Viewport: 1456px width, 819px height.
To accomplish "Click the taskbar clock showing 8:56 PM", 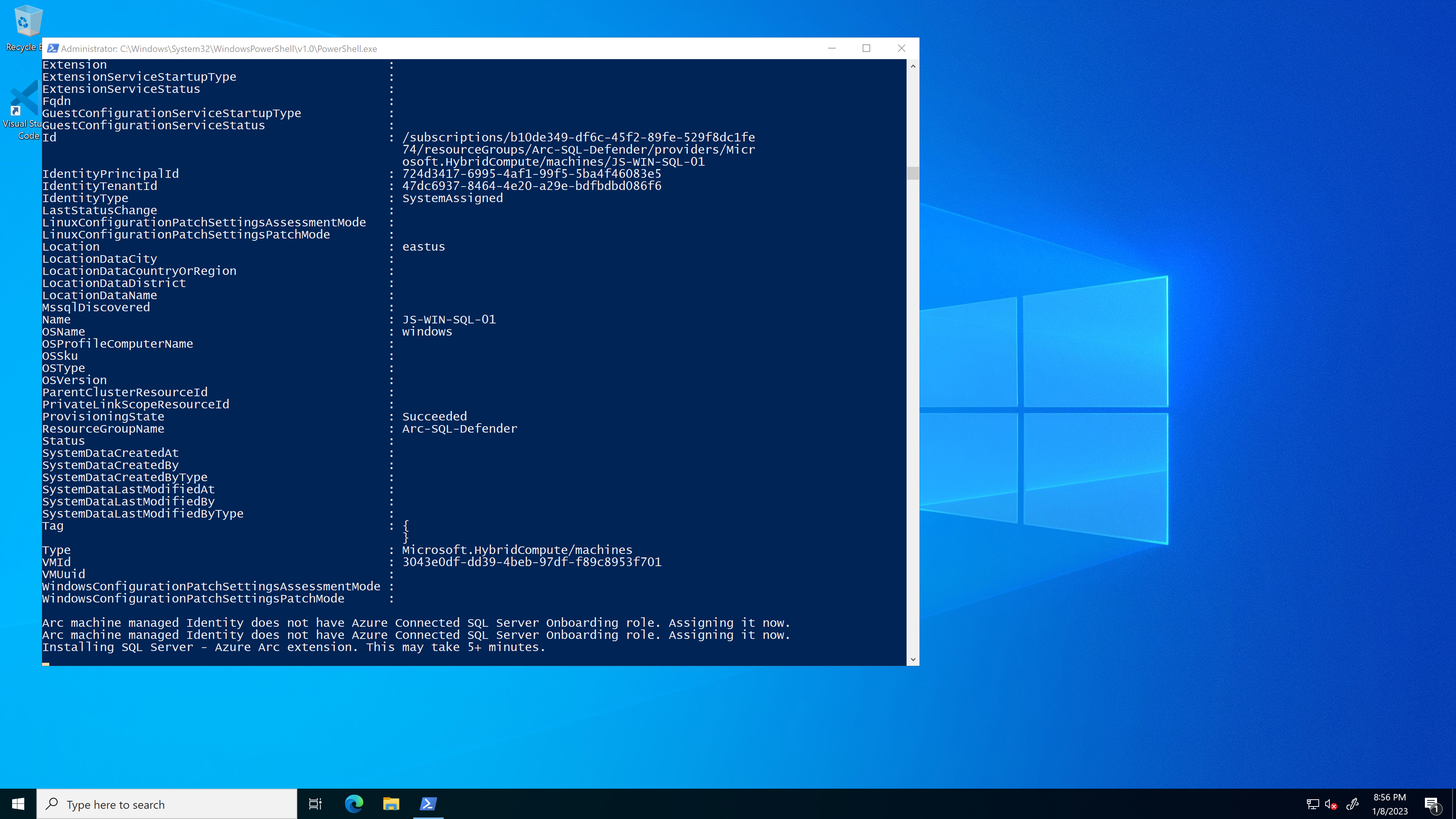I will (x=1389, y=804).
